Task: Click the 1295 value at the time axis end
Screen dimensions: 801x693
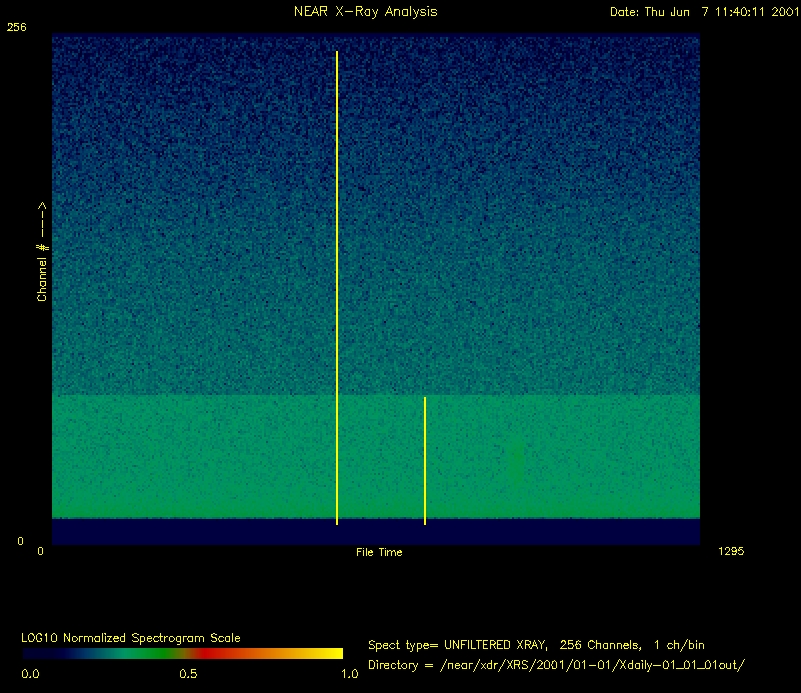Action: pos(730,551)
